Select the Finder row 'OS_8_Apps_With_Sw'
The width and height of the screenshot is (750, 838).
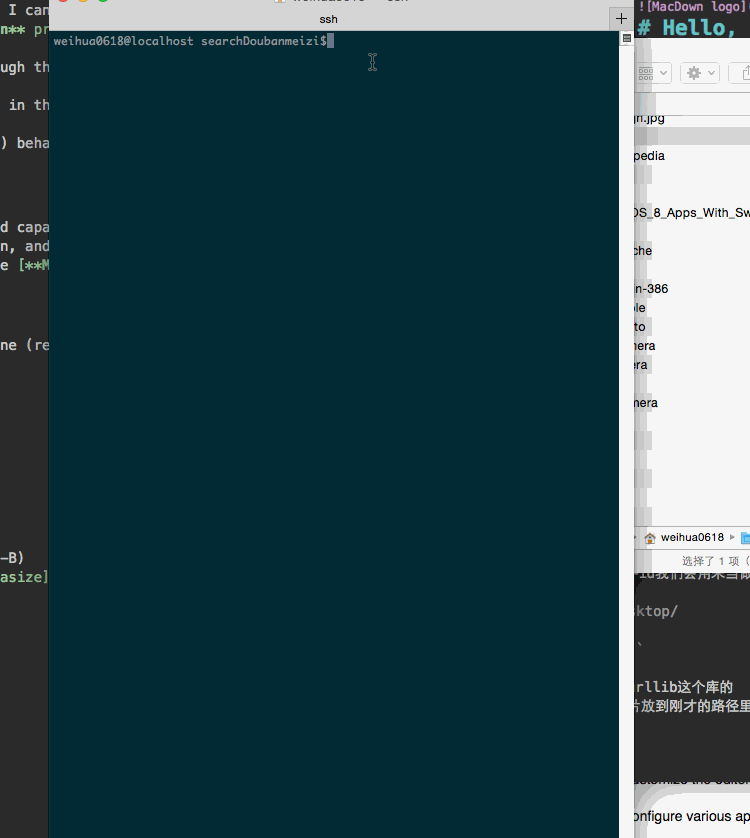692,213
